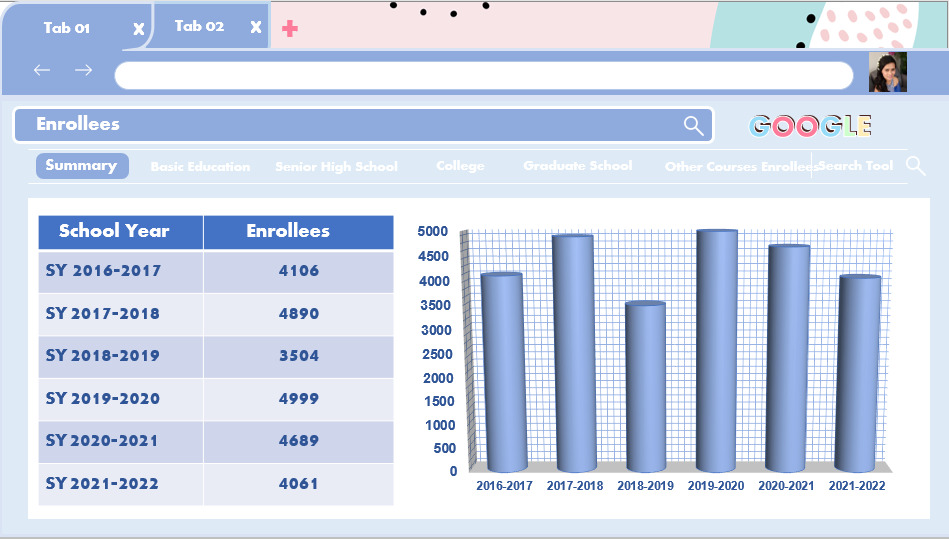Open the Senior High School tab
The height and width of the screenshot is (539, 949).
click(337, 166)
